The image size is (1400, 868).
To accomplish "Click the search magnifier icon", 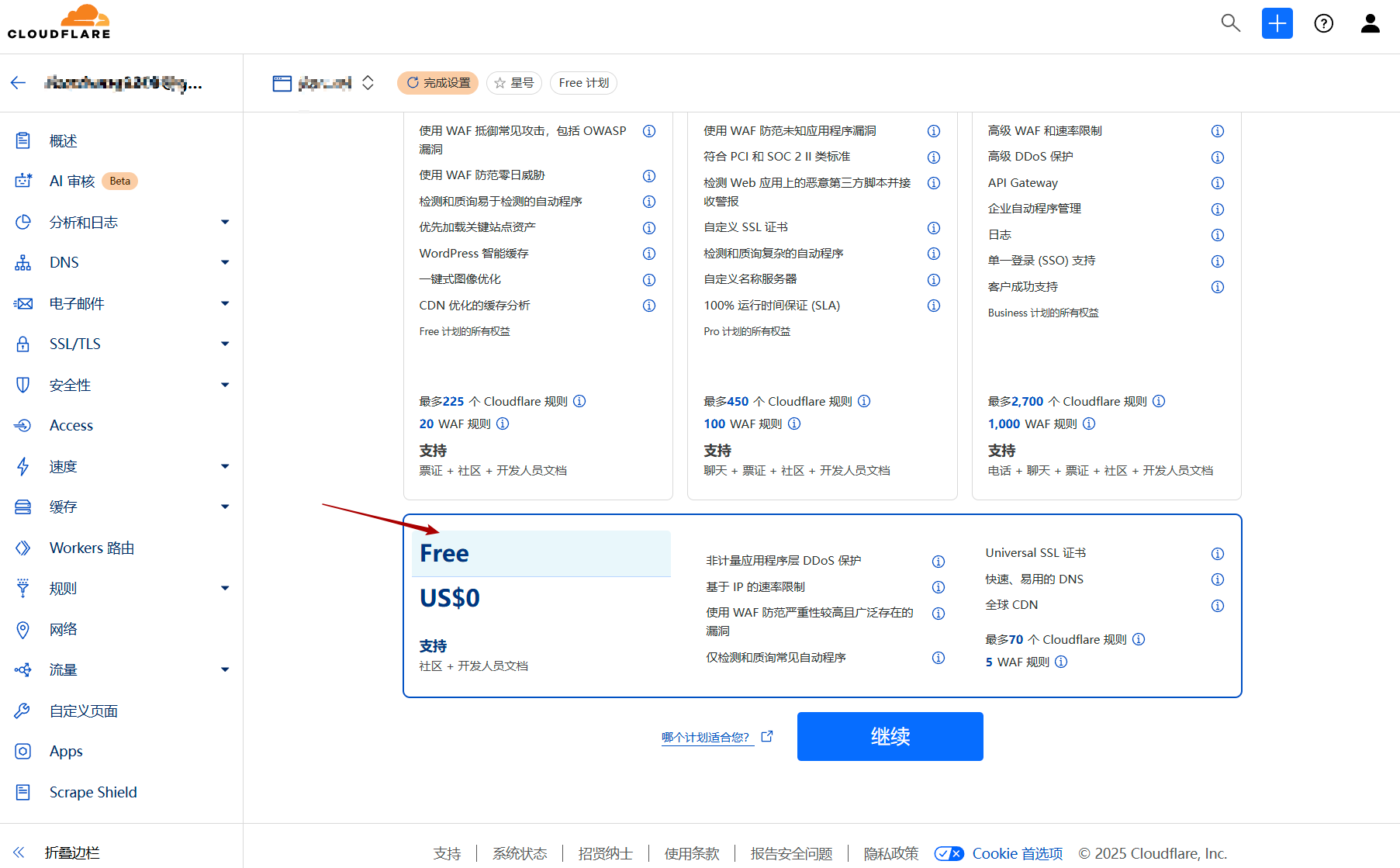I will tap(1230, 23).
